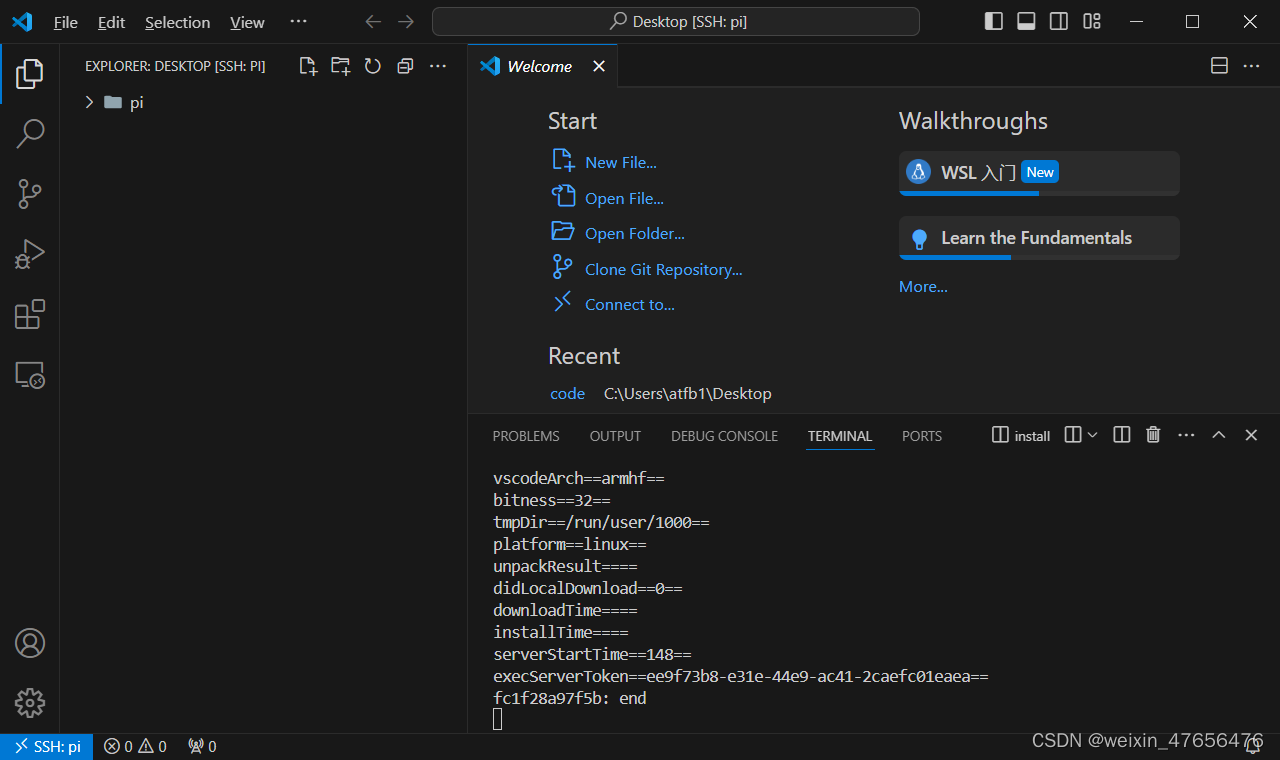Click the execServerToken line in terminal

740,676
